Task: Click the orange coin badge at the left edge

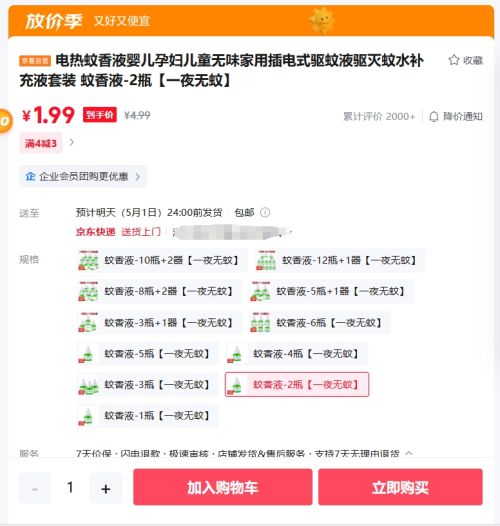Action: [5, 121]
